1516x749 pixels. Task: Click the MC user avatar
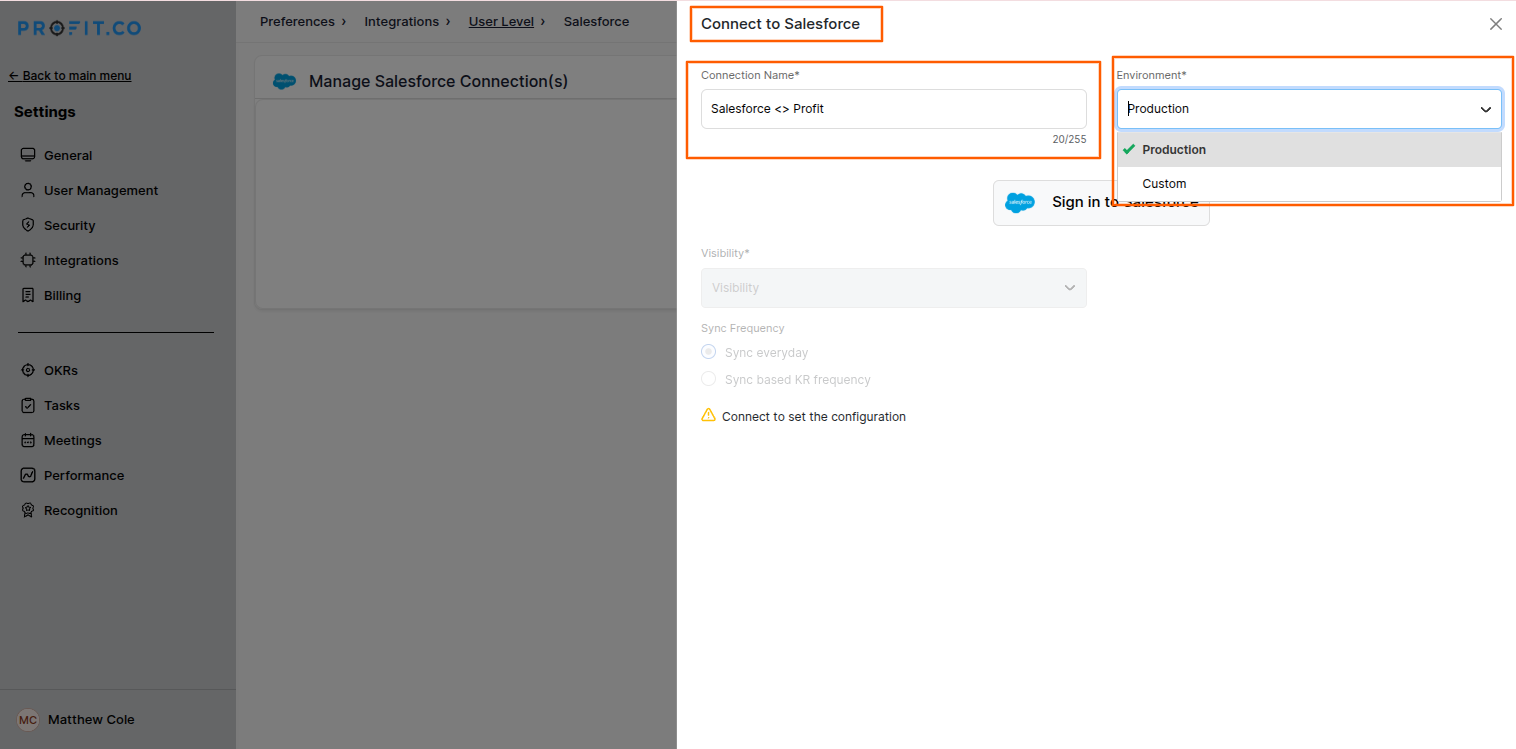point(28,720)
